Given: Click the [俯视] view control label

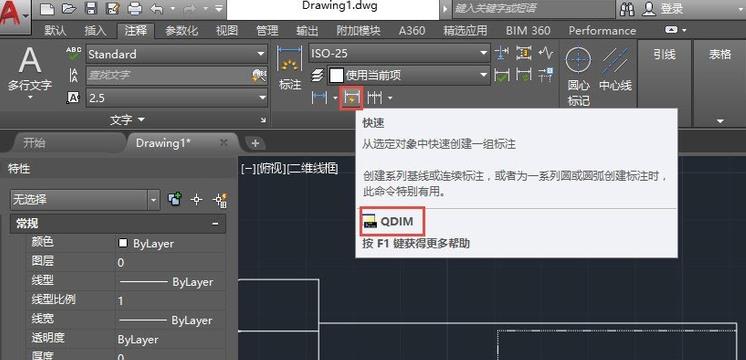Looking at the screenshot, I should click(x=271, y=168).
